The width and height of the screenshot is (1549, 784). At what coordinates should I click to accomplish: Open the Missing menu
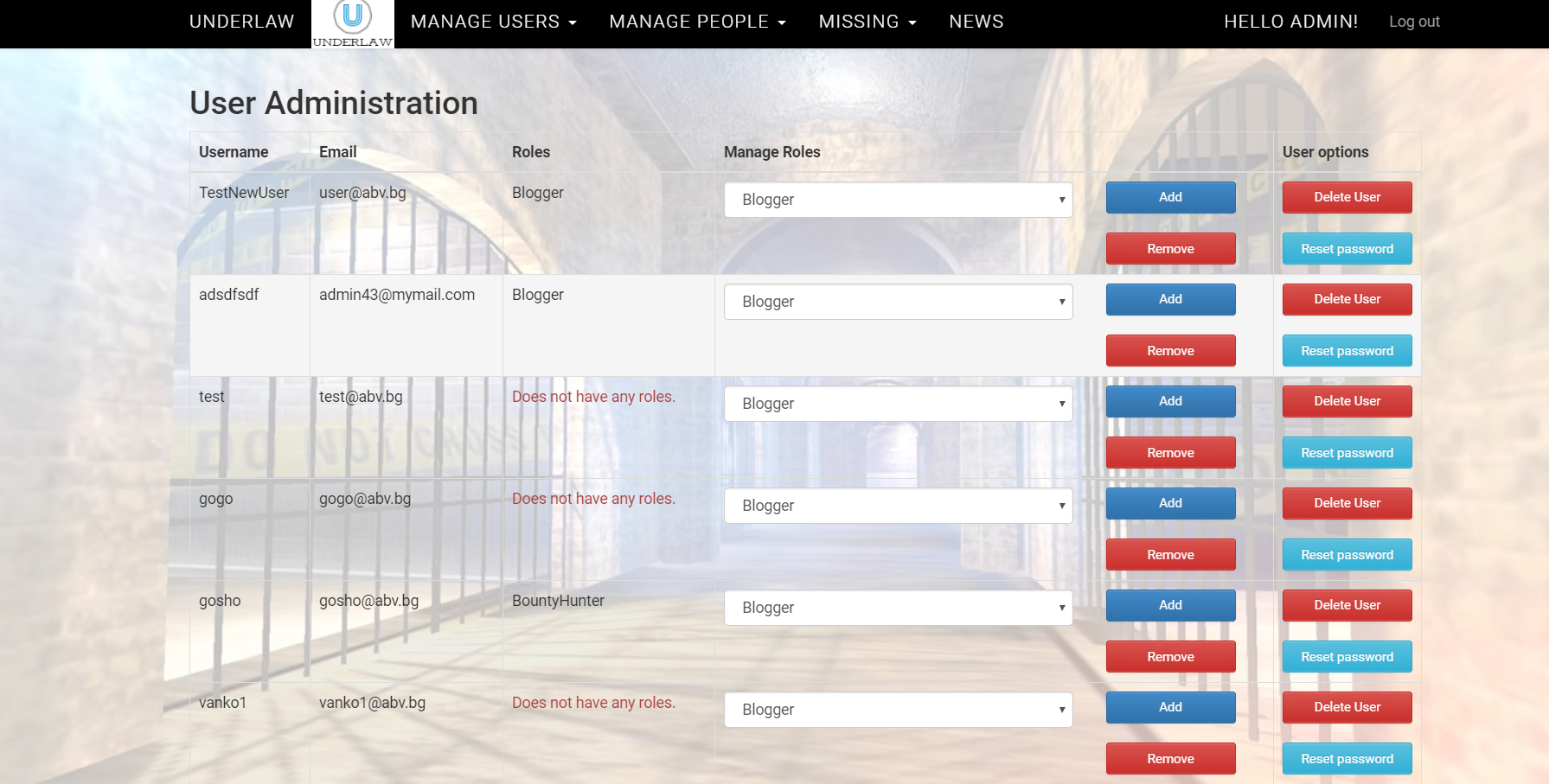(x=867, y=22)
